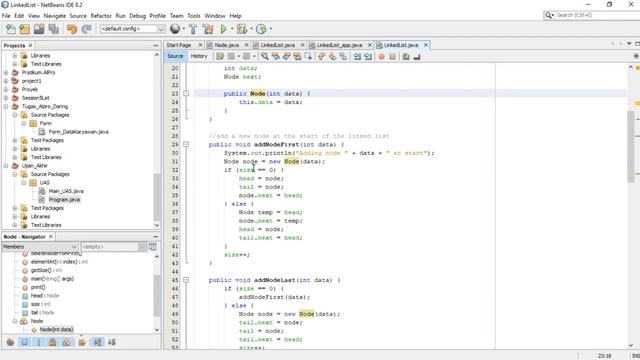640x360 pixels.
Task: Run the project with green play icon
Action: pos(223,29)
